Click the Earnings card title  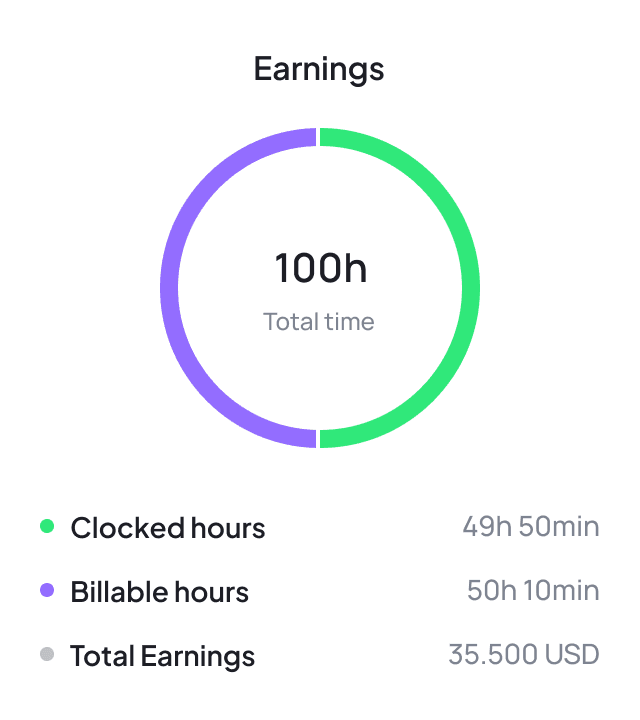click(x=319, y=69)
